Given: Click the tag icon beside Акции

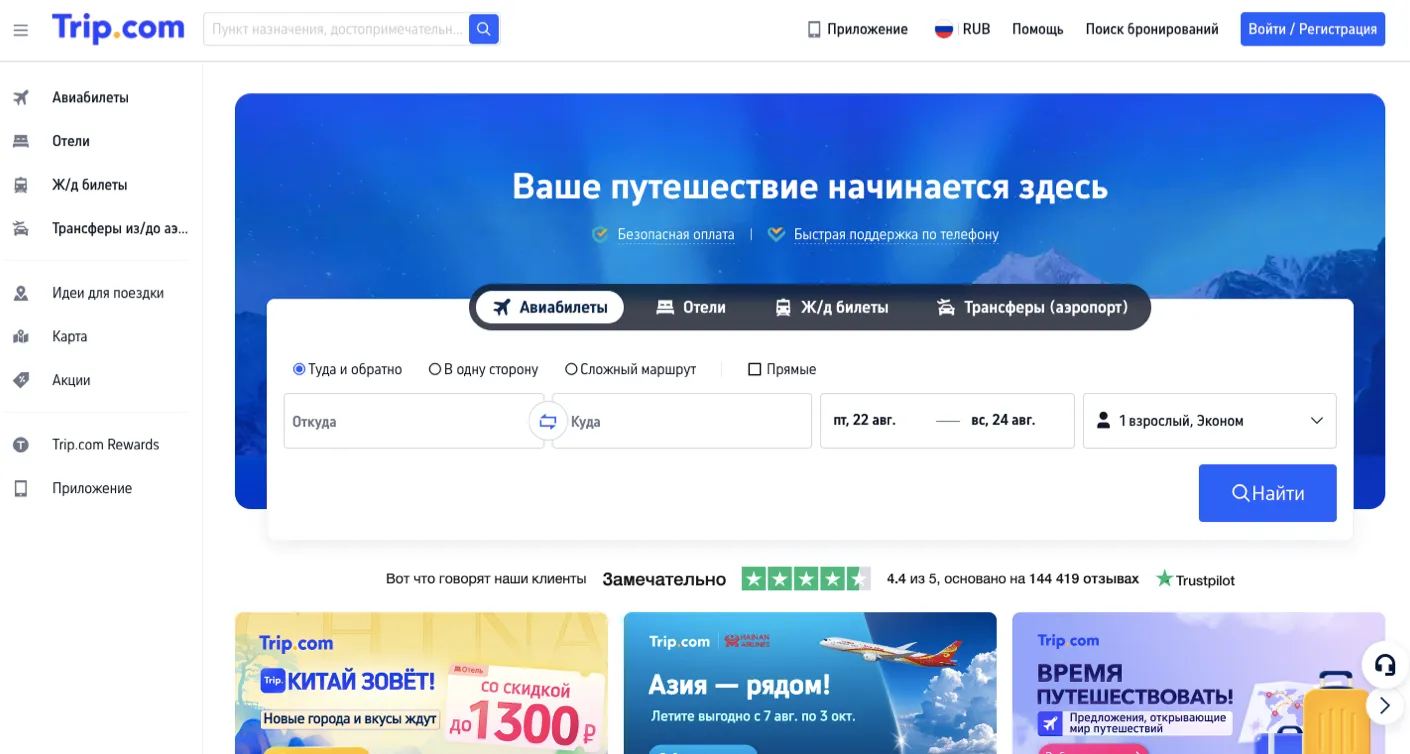Looking at the screenshot, I should (x=21, y=380).
